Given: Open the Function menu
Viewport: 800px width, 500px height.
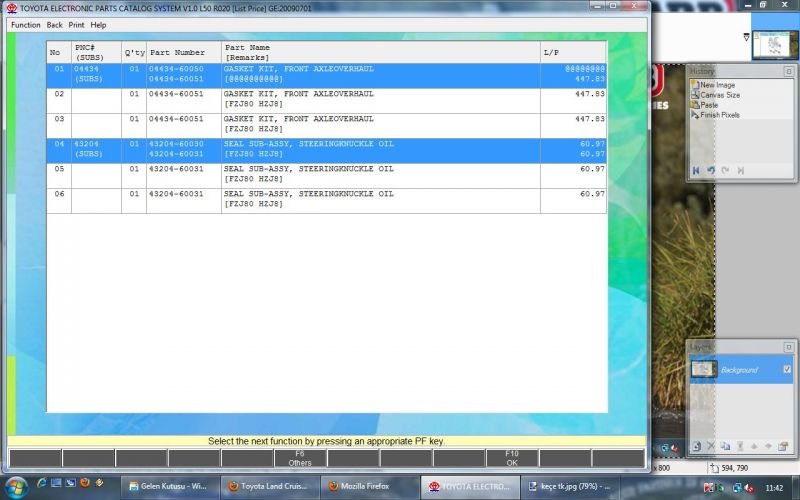Looking at the screenshot, I should (x=26, y=24).
